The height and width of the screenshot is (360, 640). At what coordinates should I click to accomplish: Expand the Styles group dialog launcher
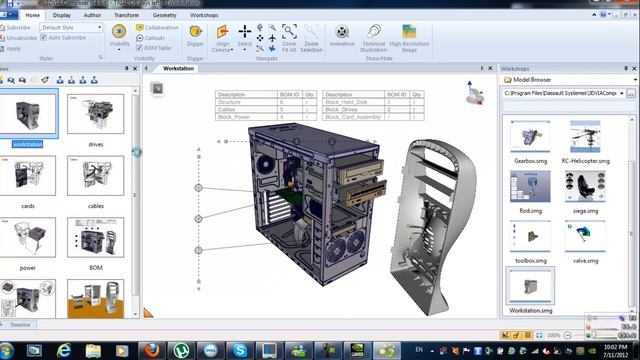[x=101, y=58]
